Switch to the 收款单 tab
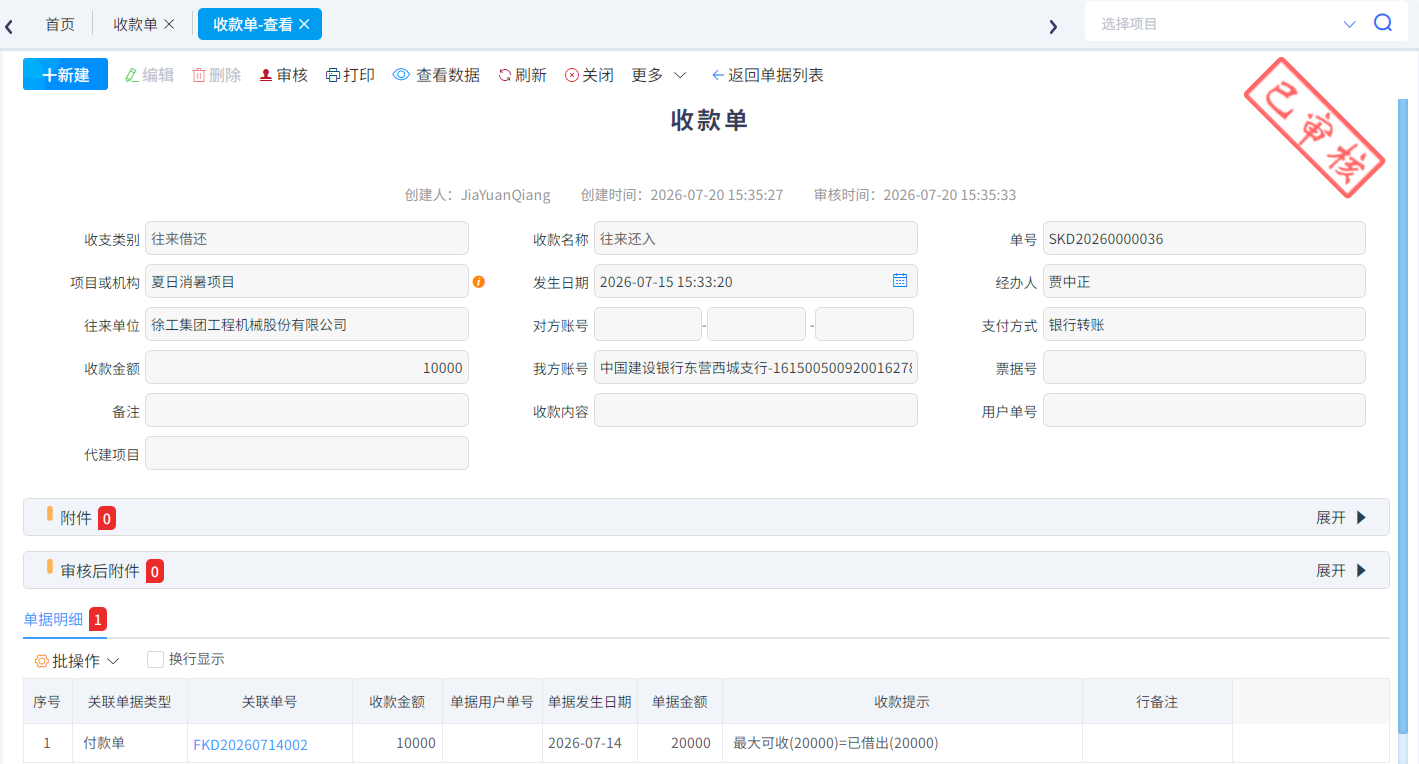This screenshot has width=1419, height=764. (x=135, y=24)
